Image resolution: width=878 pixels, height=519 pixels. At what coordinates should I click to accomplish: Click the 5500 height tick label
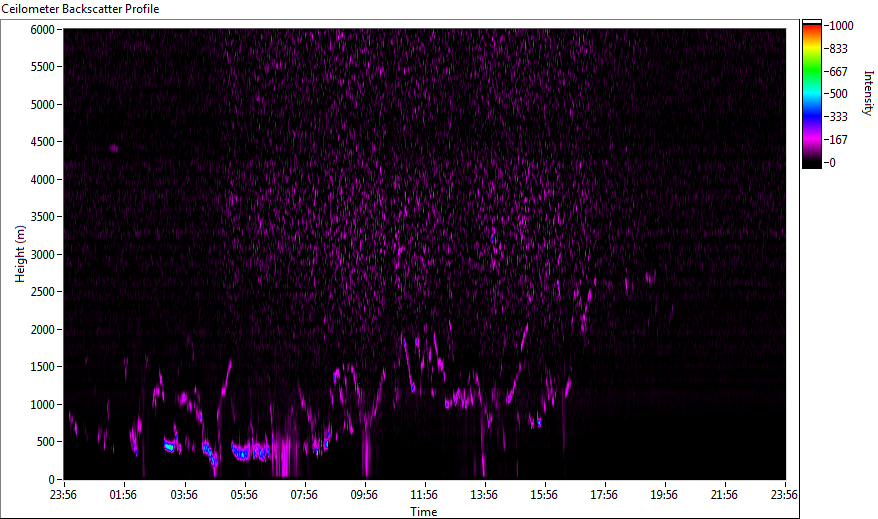[x=43, y=67]
